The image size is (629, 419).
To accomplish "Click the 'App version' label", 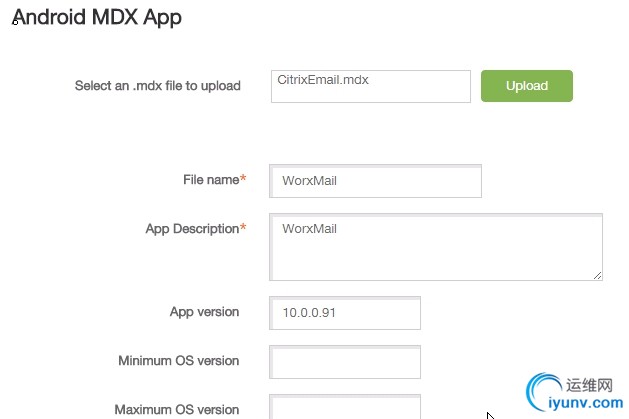I will coord(204,312).
